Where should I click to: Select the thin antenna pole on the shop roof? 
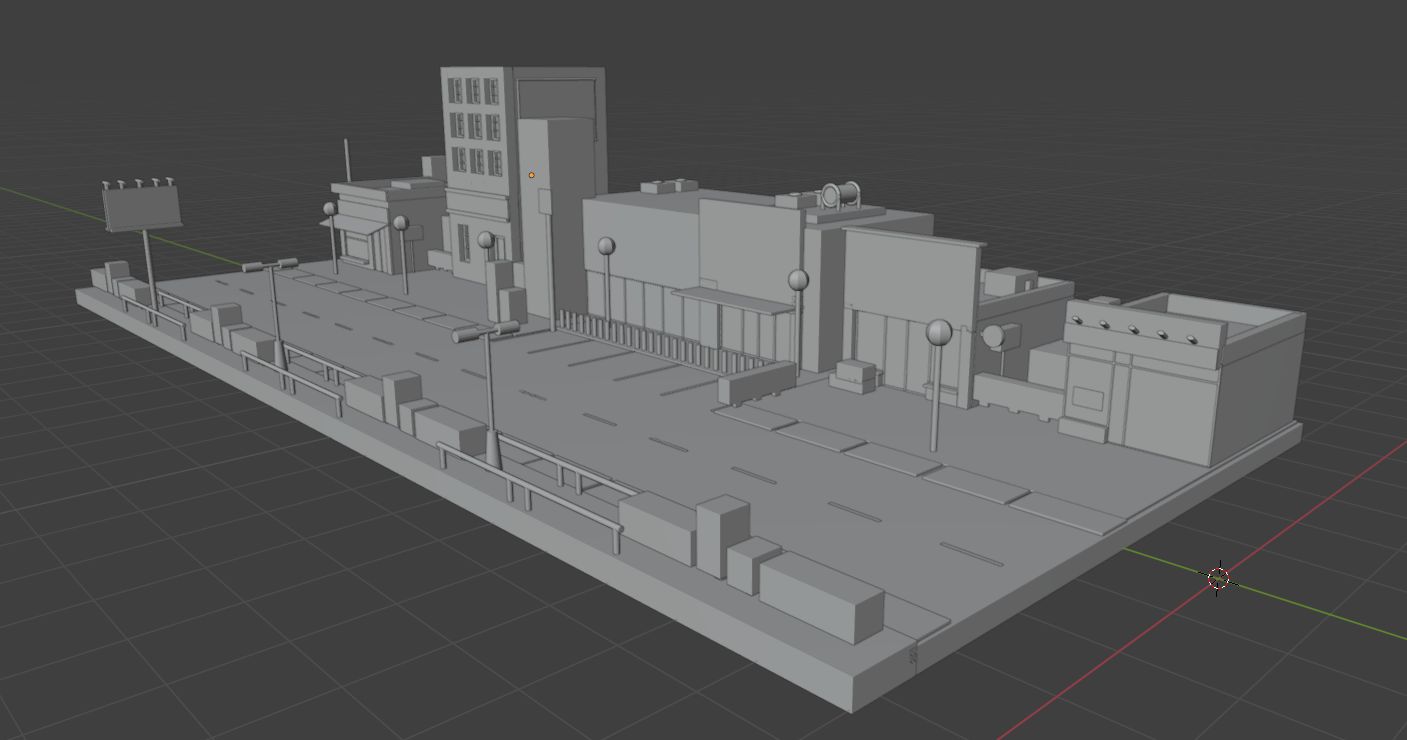tap(347, 160)
